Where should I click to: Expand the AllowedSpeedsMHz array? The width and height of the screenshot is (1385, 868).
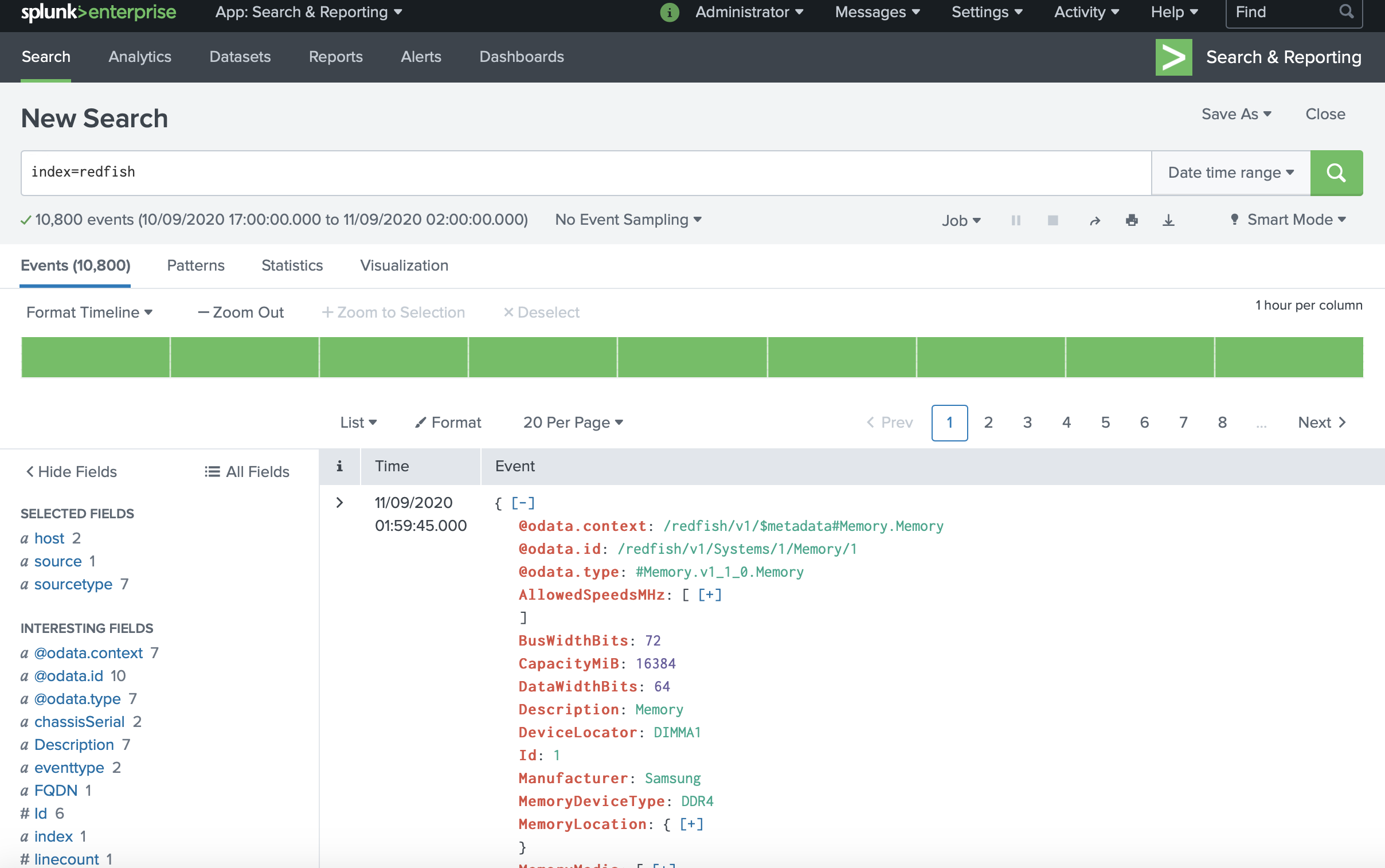[x=710, y=595]
